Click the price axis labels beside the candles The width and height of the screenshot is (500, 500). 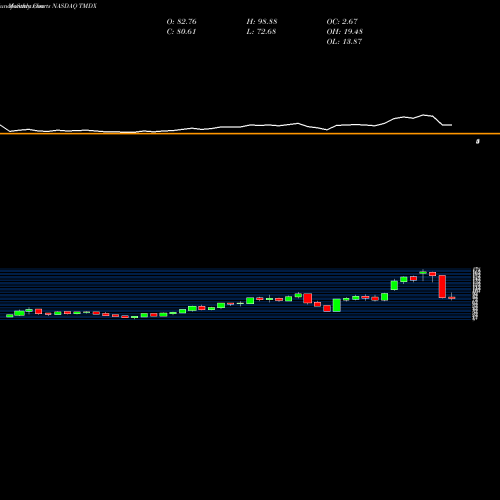(x=476, y=293)
